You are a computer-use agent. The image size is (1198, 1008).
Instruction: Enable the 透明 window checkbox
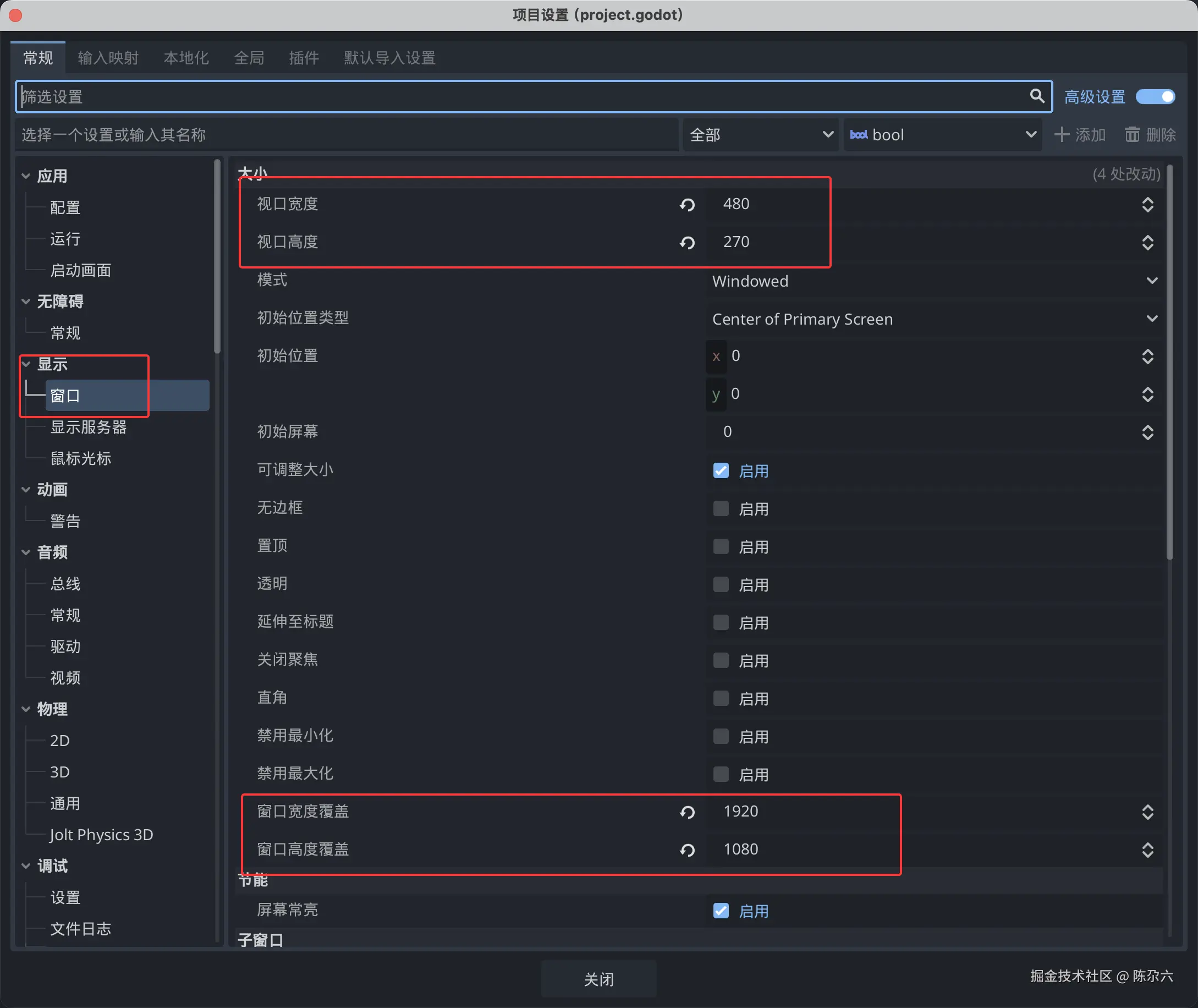[721, 584]
